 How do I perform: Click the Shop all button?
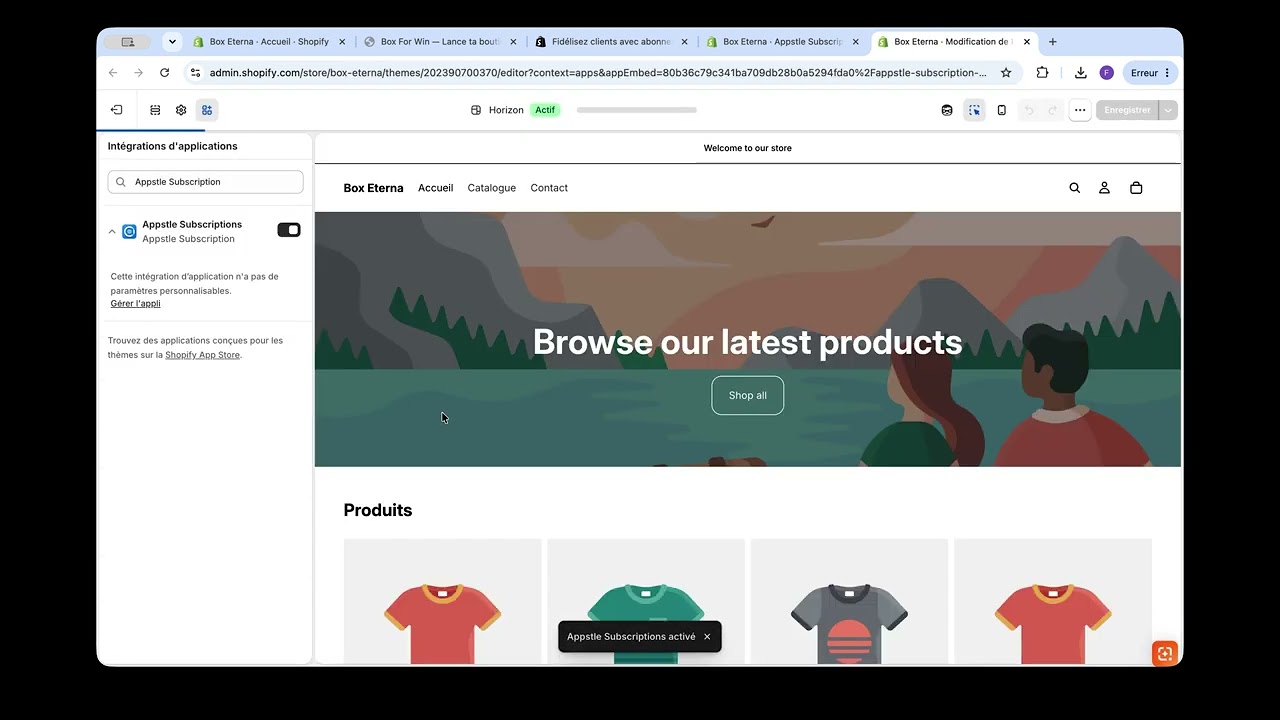748,396
